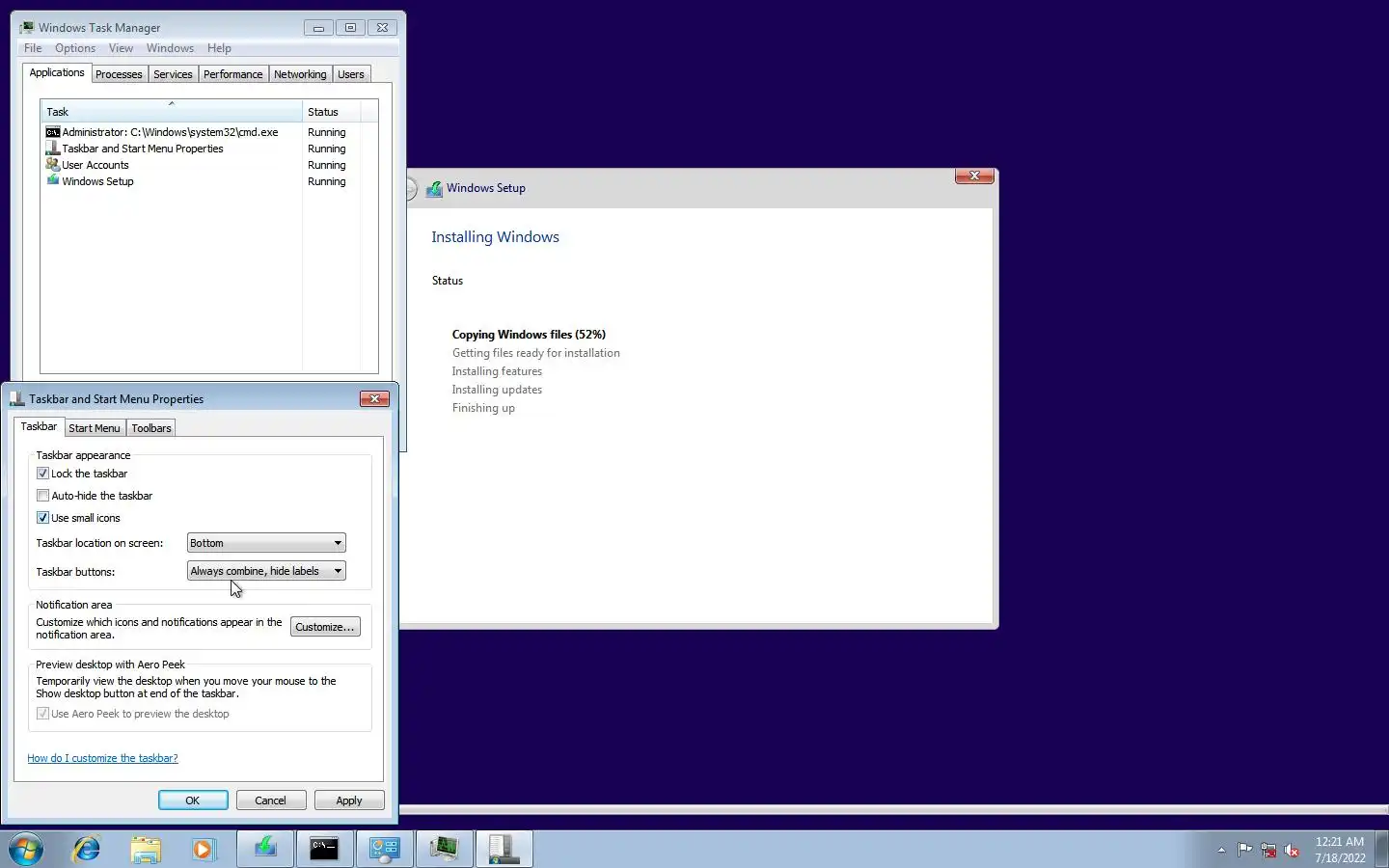Screen dimensions: 1389x868
Task: Select the Applications tab
Action: pyautogui.click(x=57, y=73)
